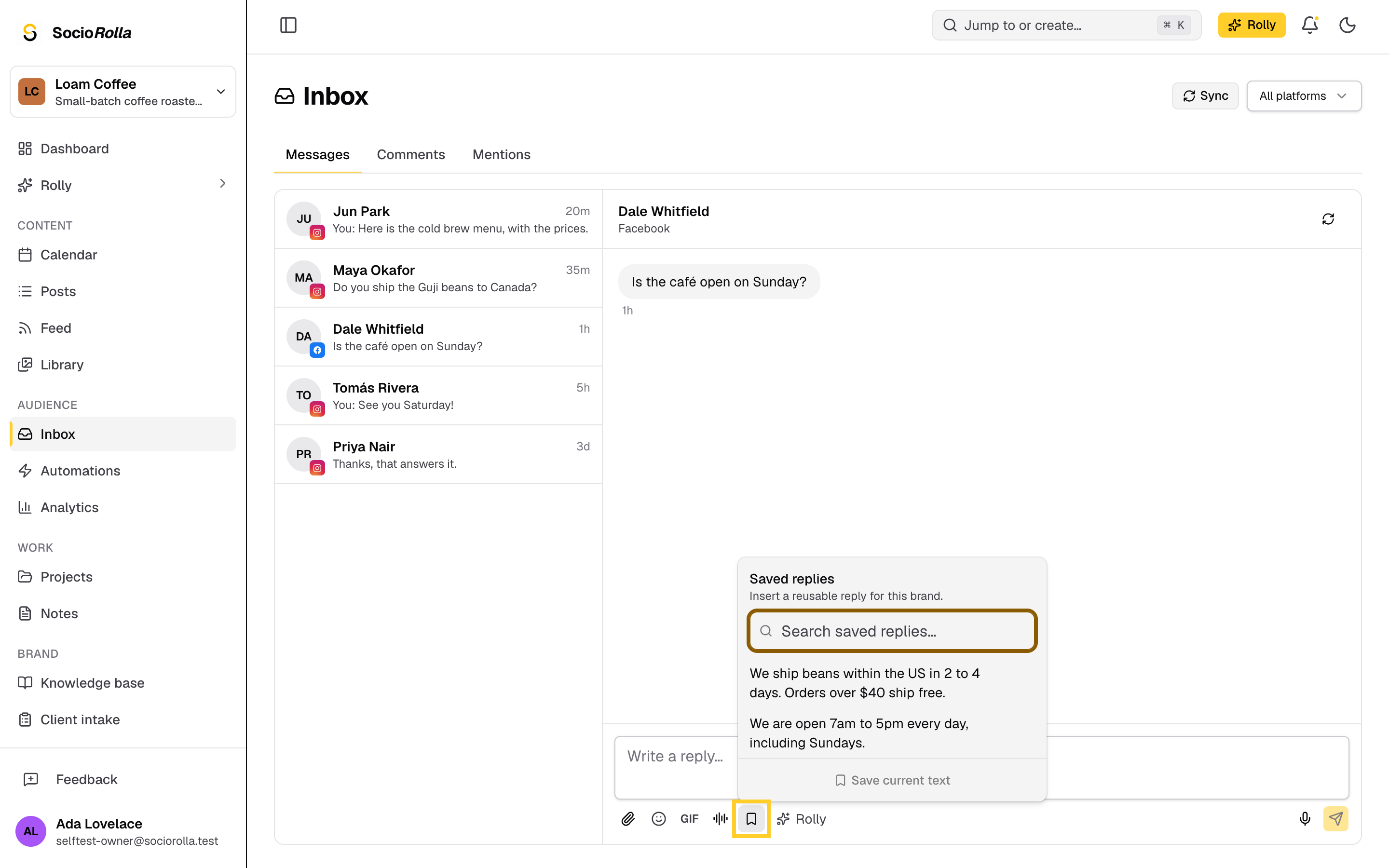The image size is (1389, 868).
Task: Click the Inbox page title icon
Action: (285, 96)
